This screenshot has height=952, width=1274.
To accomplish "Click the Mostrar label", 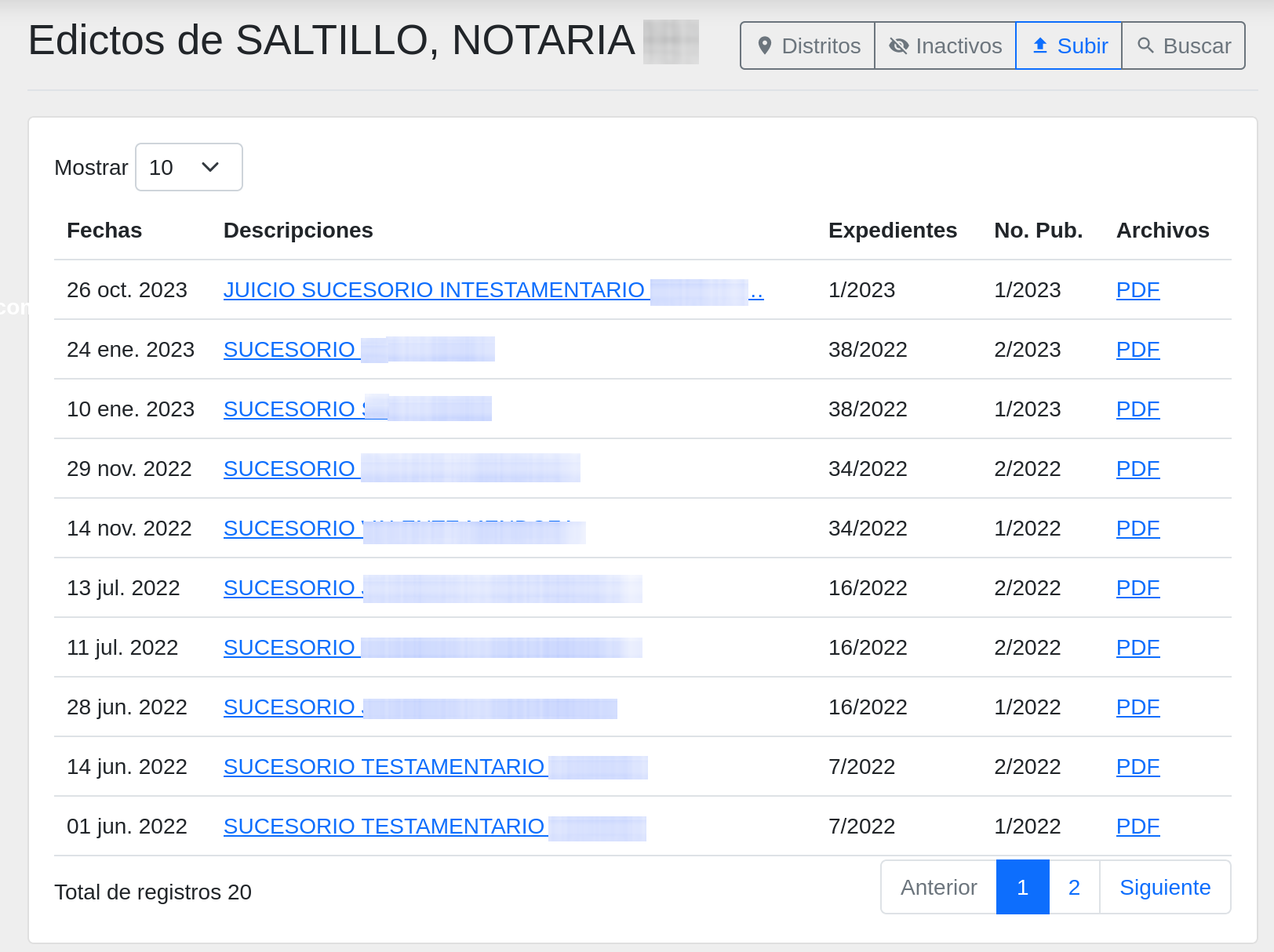I will [91, 168].
